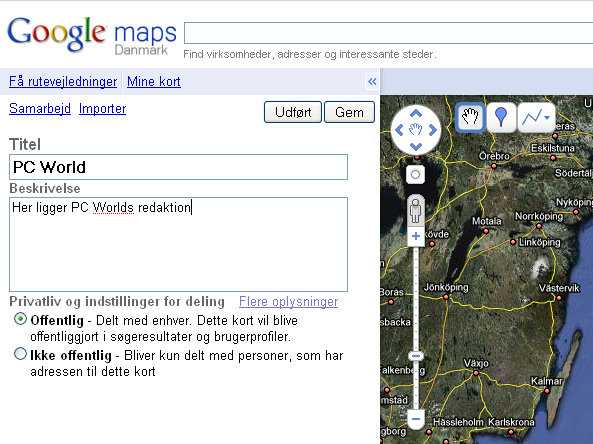Zoom out with the minus button

(416, 419)
